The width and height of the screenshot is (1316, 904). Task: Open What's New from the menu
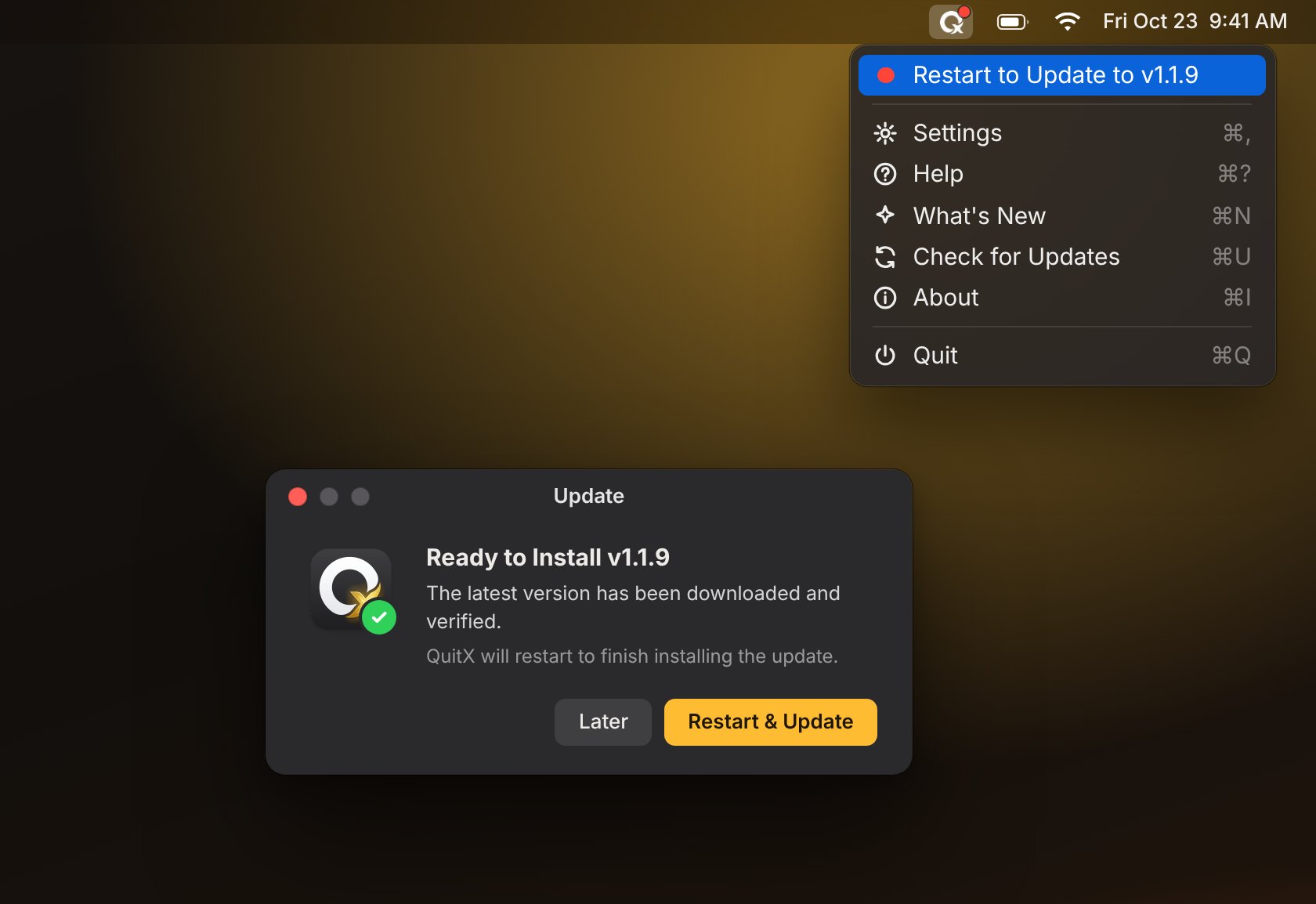coord(1062,215)
